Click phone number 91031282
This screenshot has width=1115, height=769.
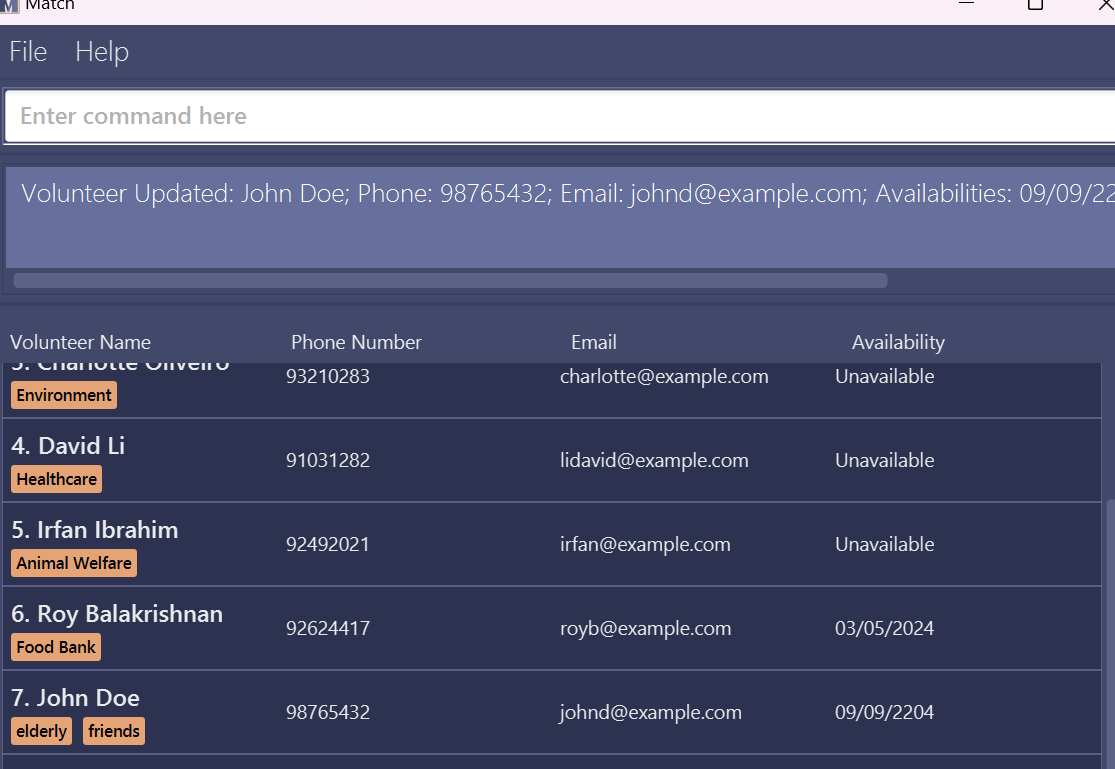pos(328,460)
